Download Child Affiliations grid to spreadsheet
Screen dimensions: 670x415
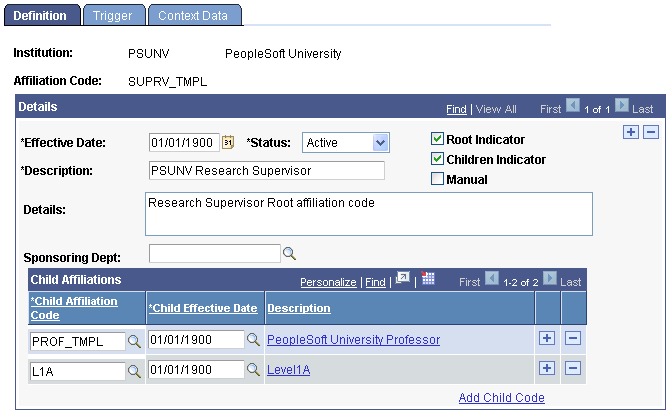click(x=428, y=278)
